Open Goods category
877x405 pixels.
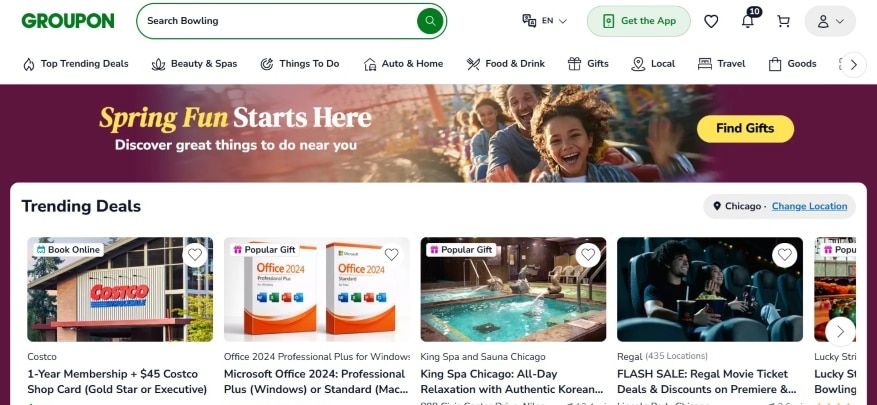click(793, 64)
